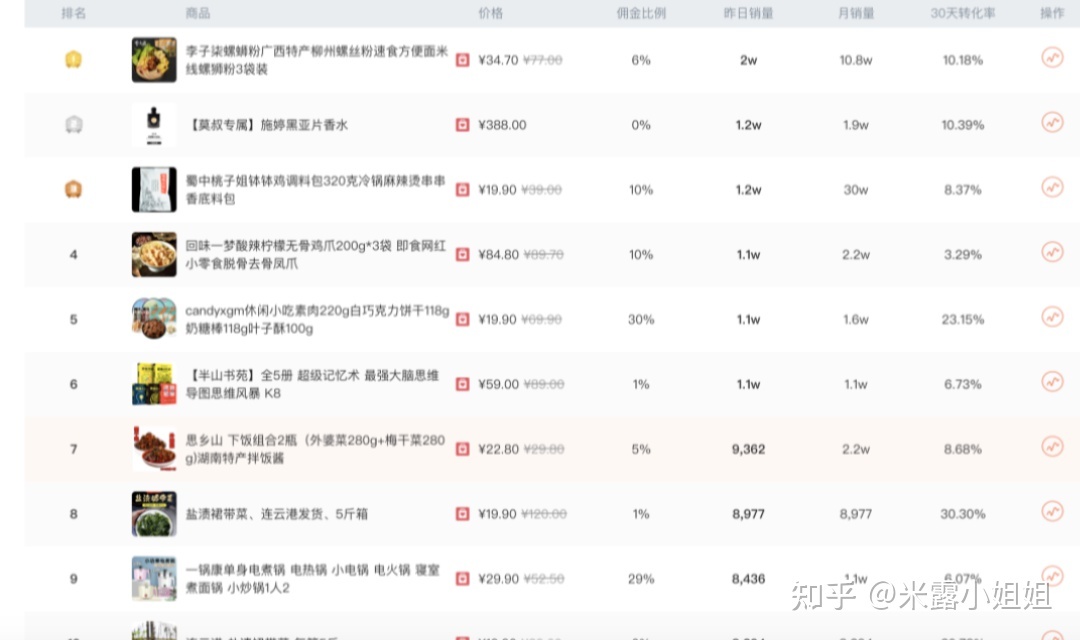1080x640 pixels.
Task: Open 李子柒螺蛳粉 product thumbnail
Action: (x=154, y=60)
